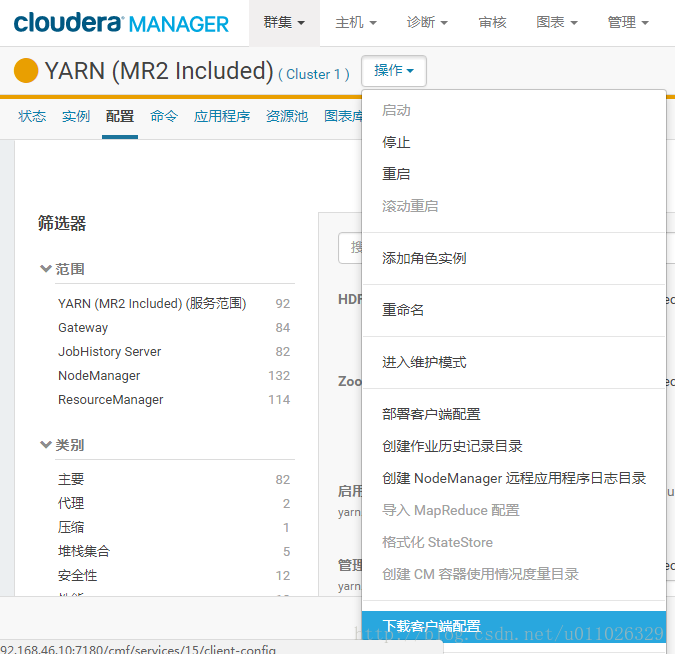Open the 审核 page
Viewport: 675px width, 654px height.
tap(492, 22)
